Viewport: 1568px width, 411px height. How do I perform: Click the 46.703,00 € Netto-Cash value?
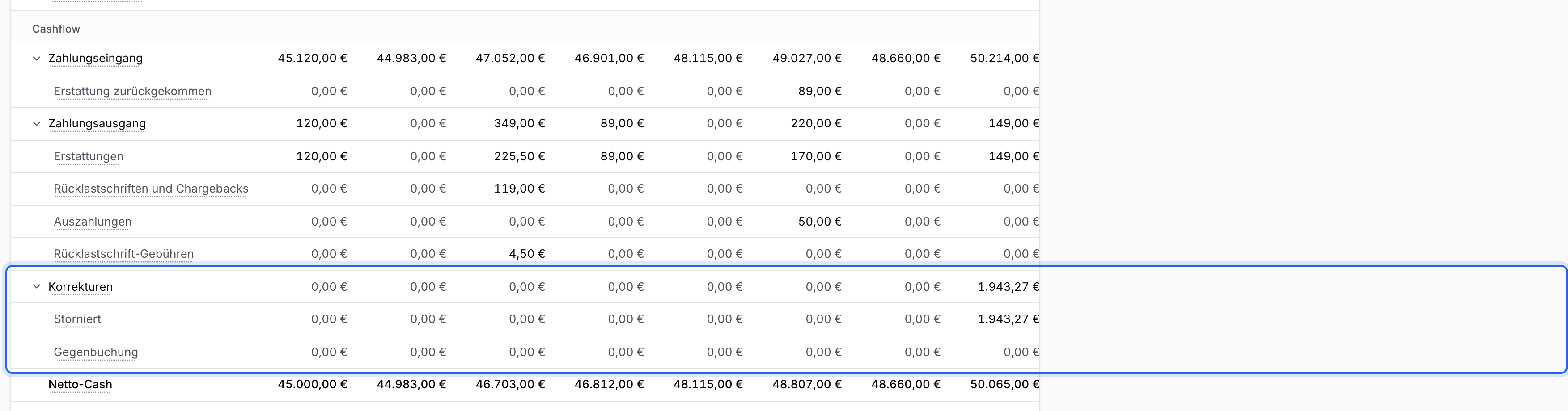pos(510,384)
